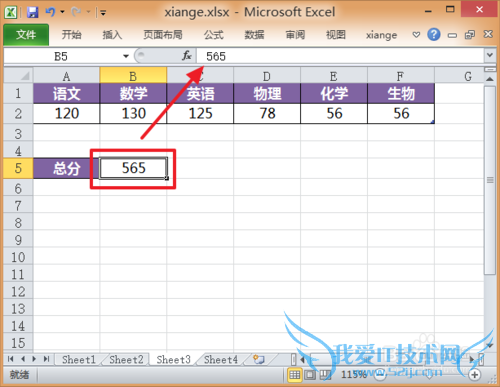
Task: Open the Undo history dropdown arrow
Action: pyautogui.click(x=62, y=12)
